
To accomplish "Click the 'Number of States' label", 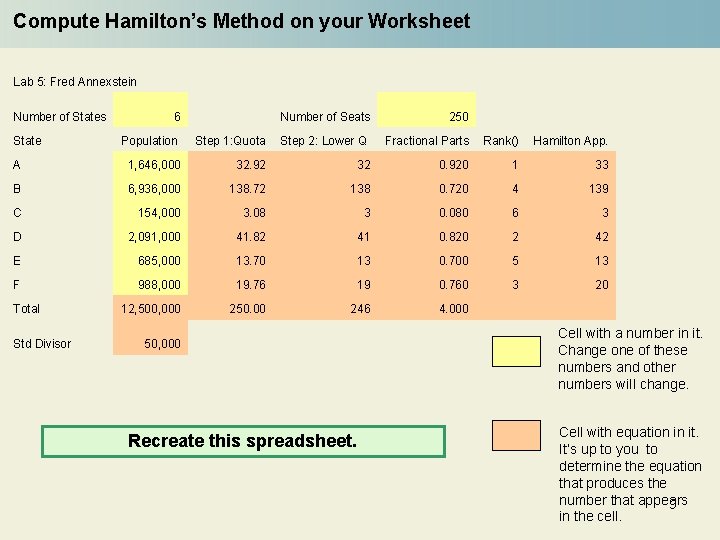I will point(60,117).
